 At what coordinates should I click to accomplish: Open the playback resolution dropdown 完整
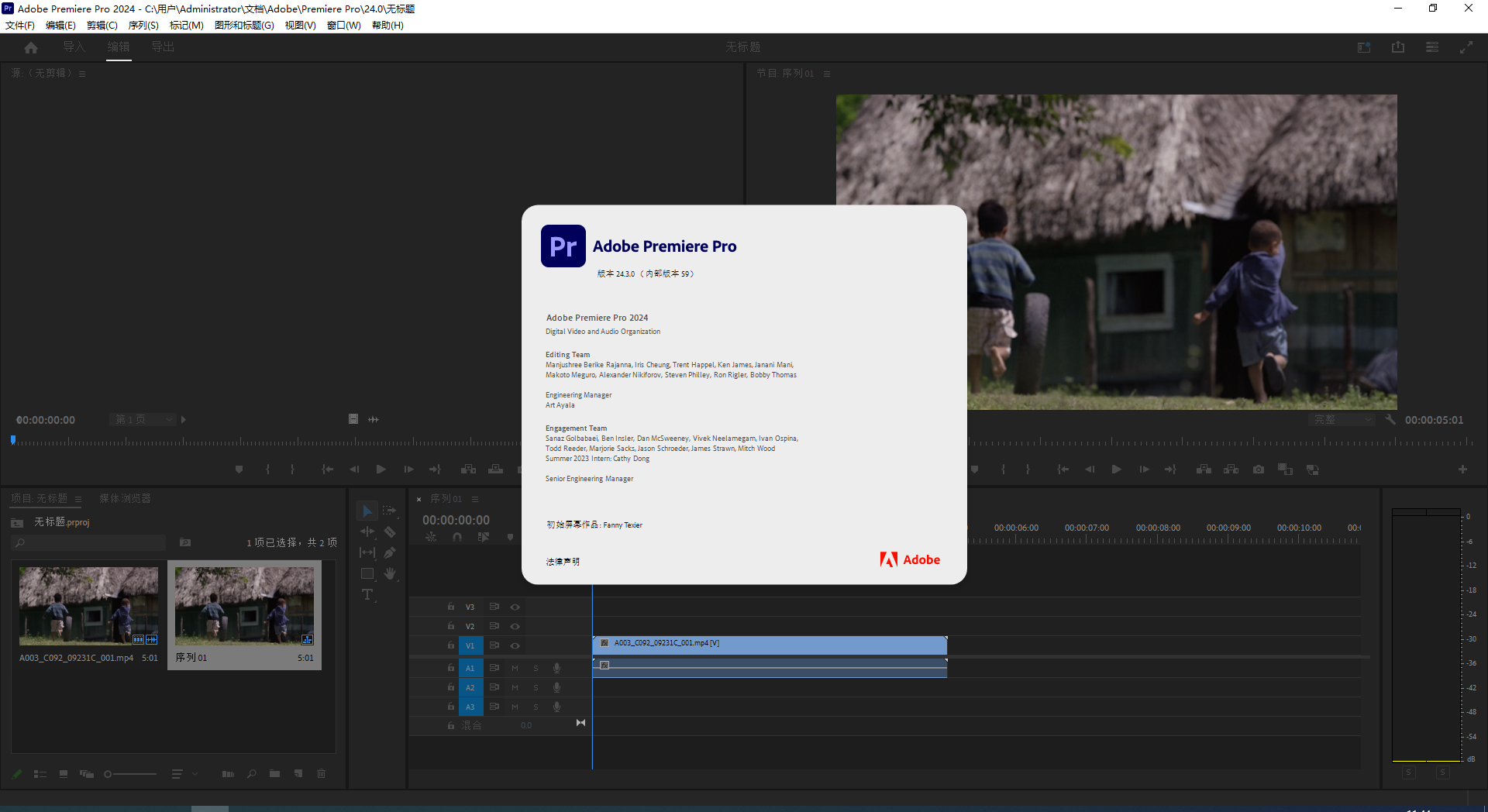1343,420
